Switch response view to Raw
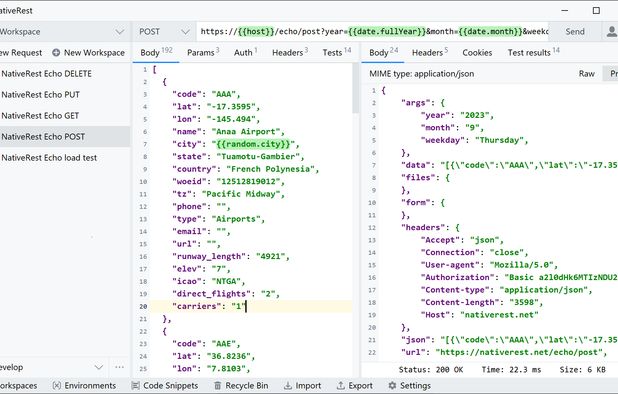The height and width of the screenshot is (394, 618). [x=586, y=74]
